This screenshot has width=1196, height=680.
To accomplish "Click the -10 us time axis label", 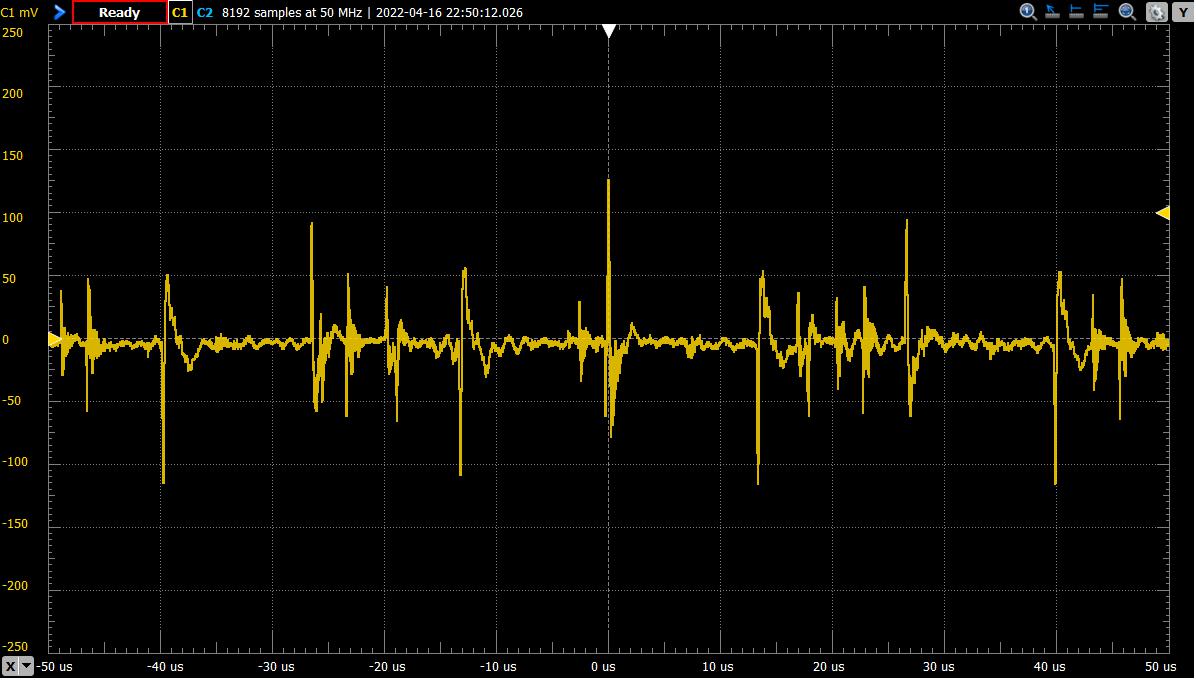I will pos(498,666).
